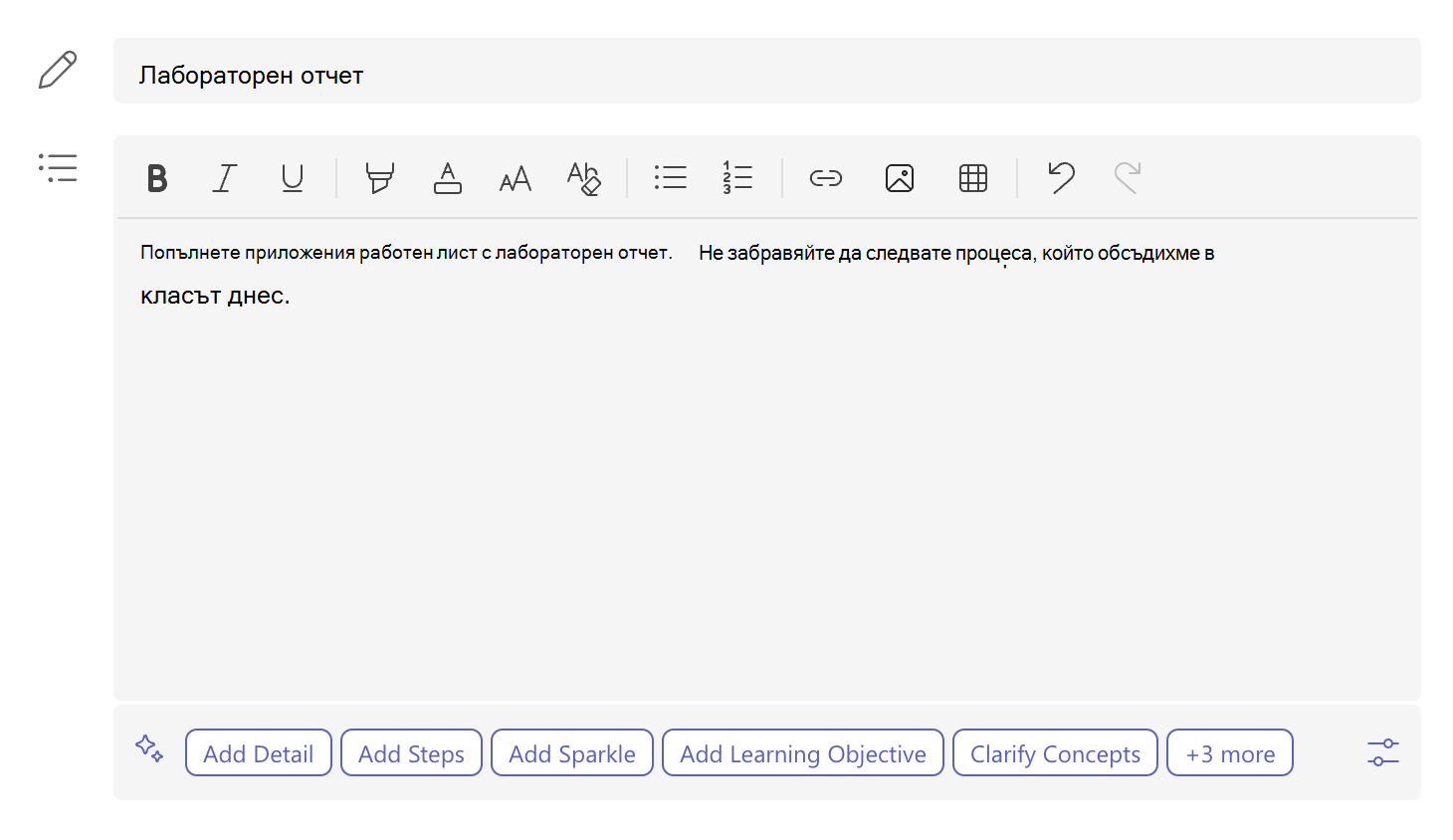Screen dimensions: 1453x840
Task: Click the Add Steps suggestion
Action: [x=411, y=753]
